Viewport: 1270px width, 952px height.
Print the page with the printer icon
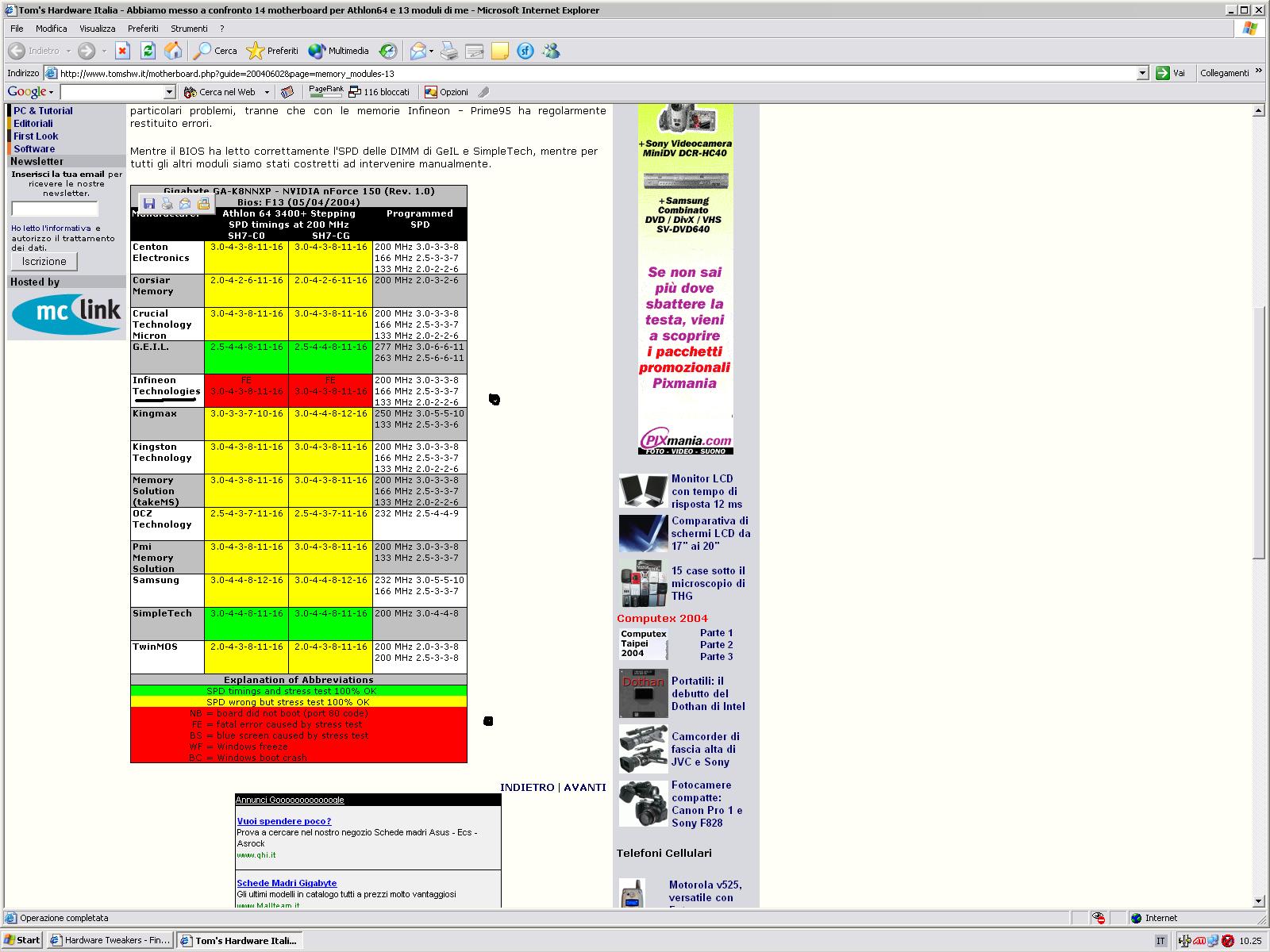449,51
